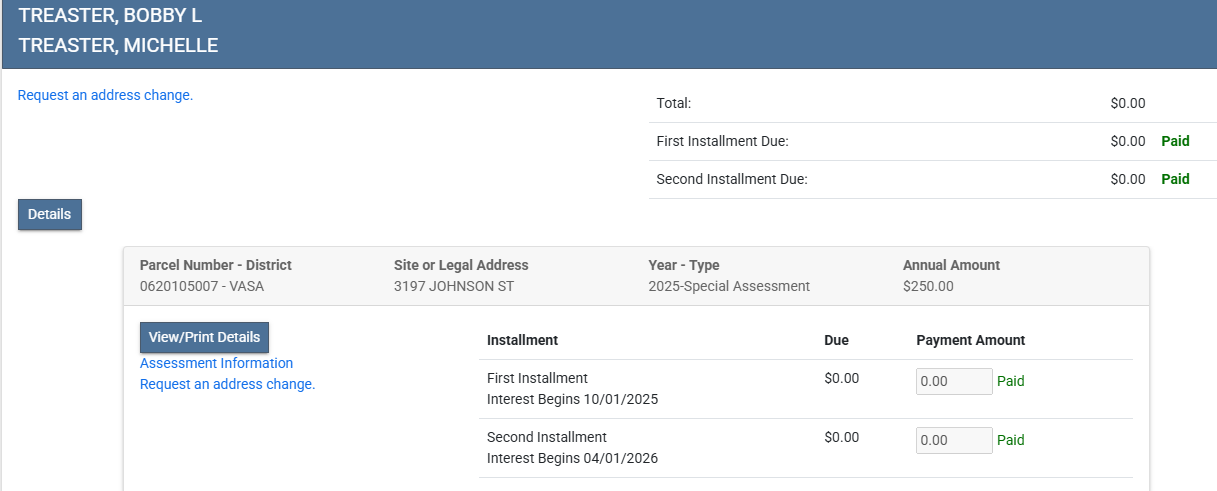Image resolution: width=1217 pixels, height=491 pixels.
Task: Click the top Request an address change link
Action: [105, 96]
